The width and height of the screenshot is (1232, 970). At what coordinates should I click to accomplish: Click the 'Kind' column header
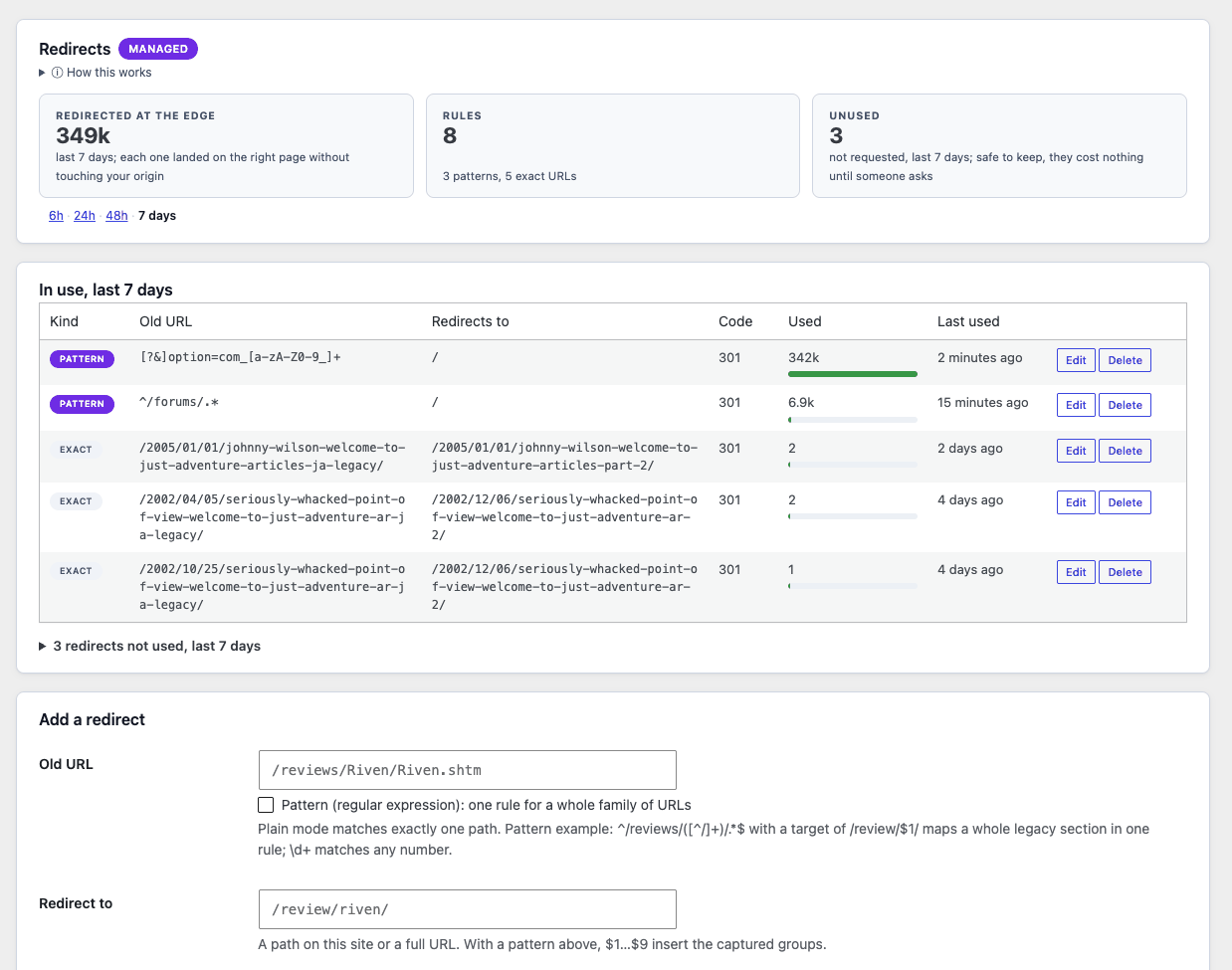click(64, 321)
